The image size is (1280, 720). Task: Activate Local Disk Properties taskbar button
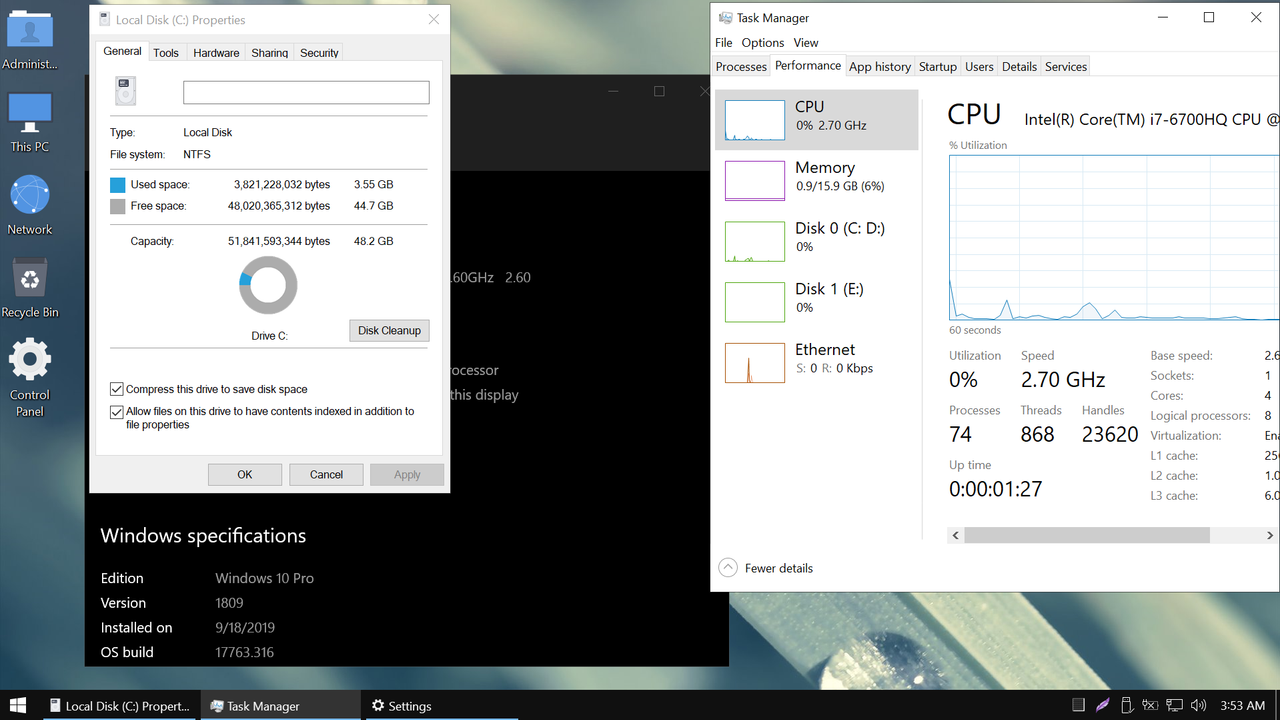pos(121,705)
